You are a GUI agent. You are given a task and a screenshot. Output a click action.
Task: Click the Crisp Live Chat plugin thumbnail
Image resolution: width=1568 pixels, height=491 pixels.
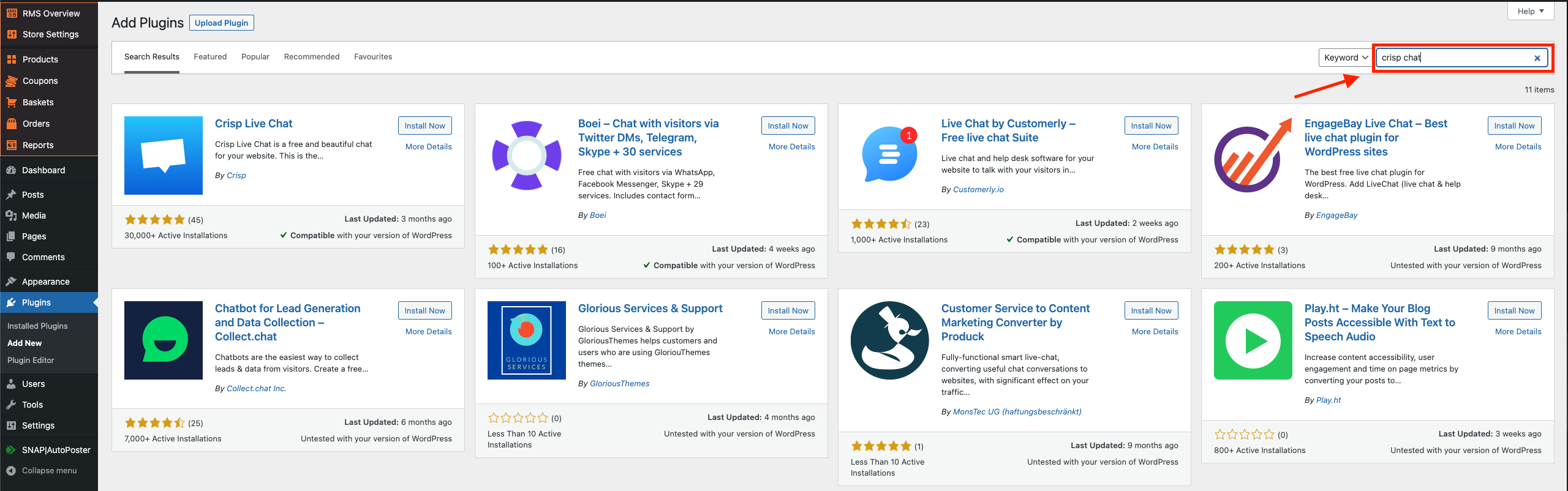click(164, 156)
